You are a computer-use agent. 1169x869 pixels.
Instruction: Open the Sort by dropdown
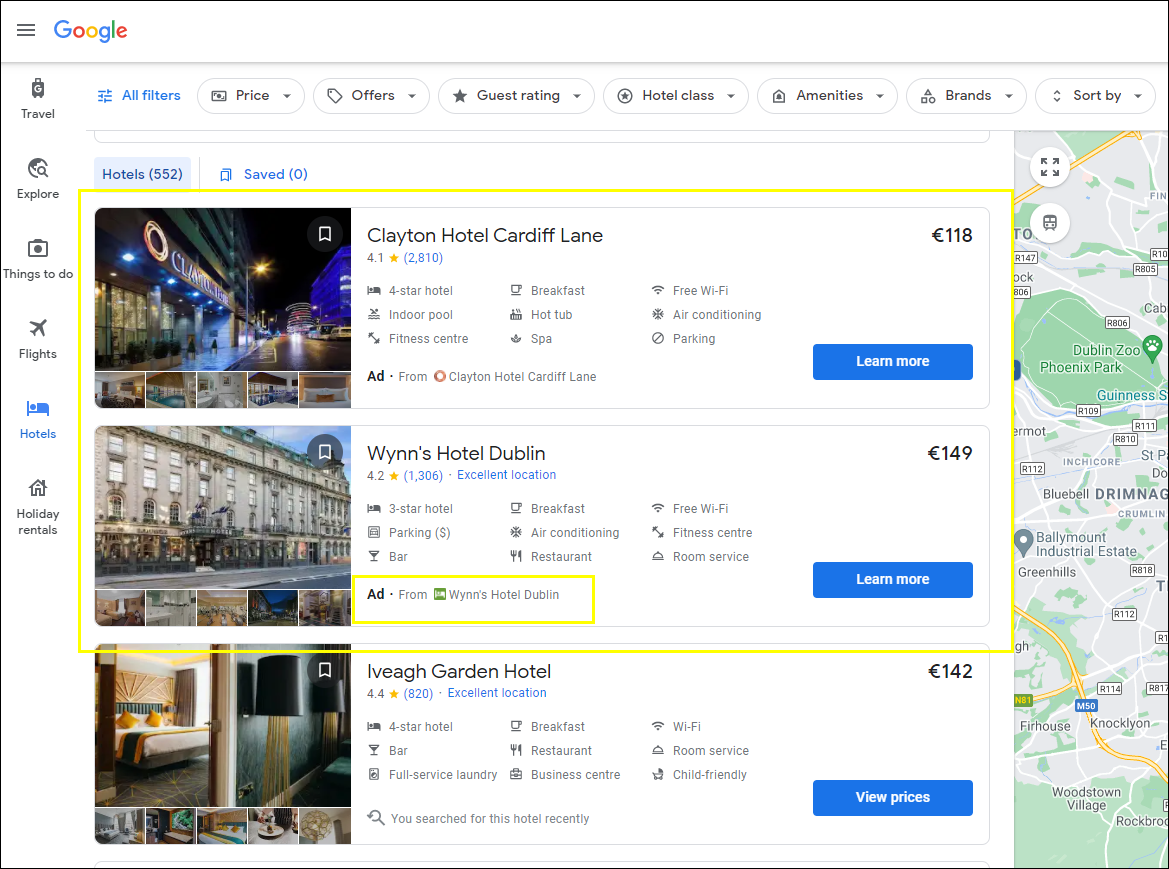coord(1095,95)
